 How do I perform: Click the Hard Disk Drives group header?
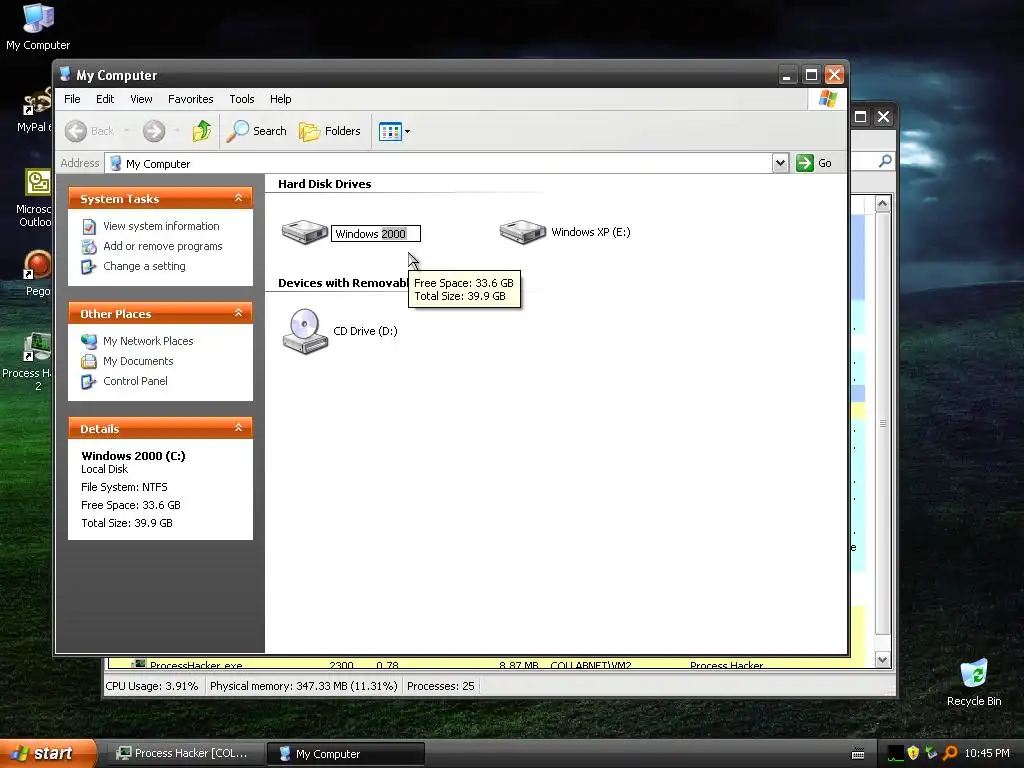(325, 184)
